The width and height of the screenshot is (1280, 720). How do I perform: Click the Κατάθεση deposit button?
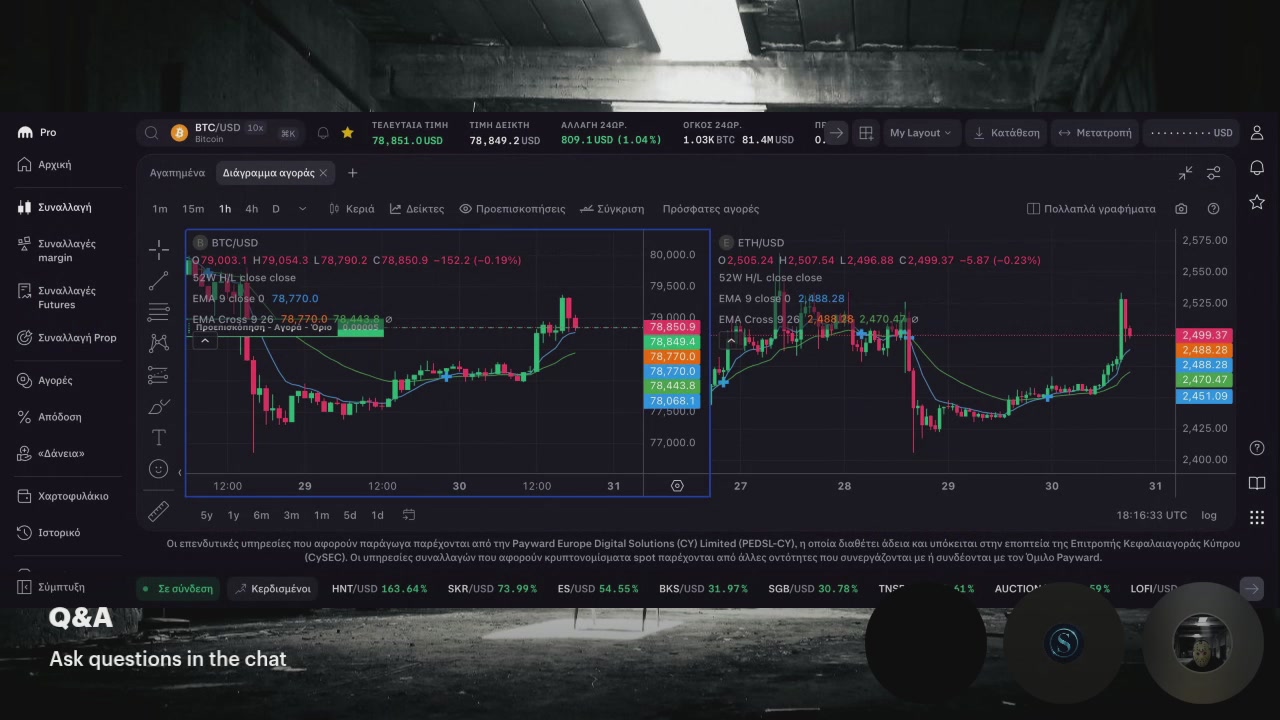(1006, 132)
